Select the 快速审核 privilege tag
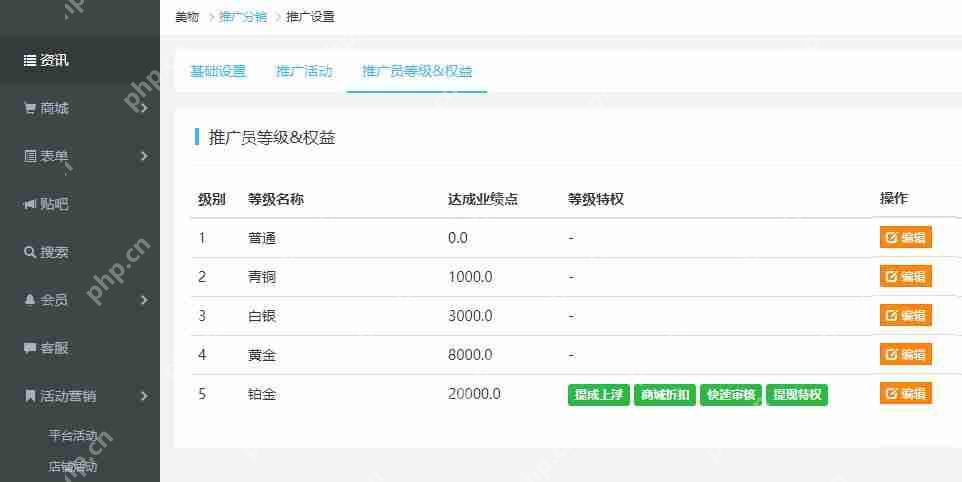962x482 pixels. click(731, 394)
